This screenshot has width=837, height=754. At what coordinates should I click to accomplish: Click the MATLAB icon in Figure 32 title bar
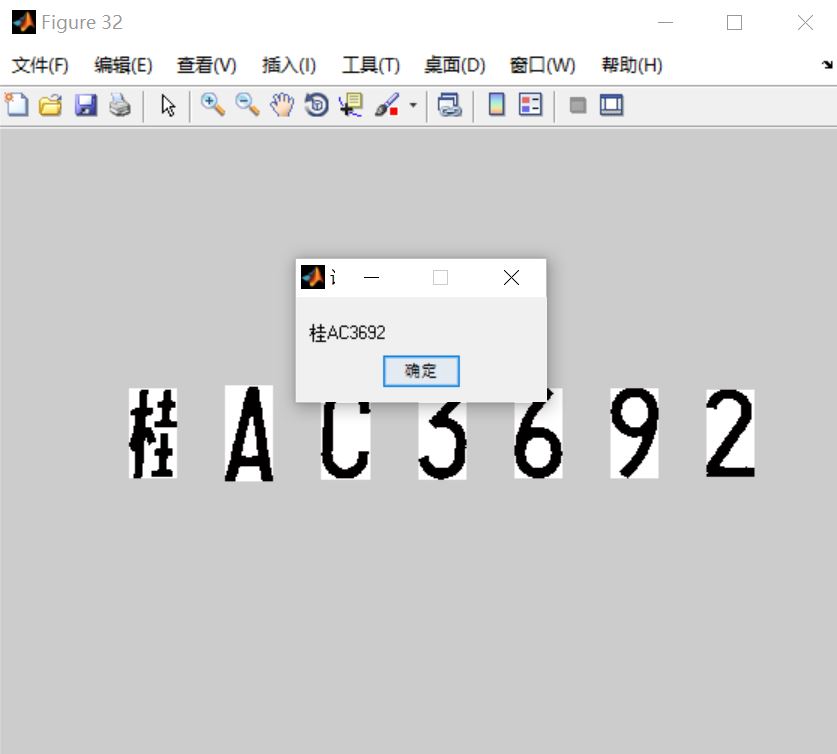pos(23,22)
